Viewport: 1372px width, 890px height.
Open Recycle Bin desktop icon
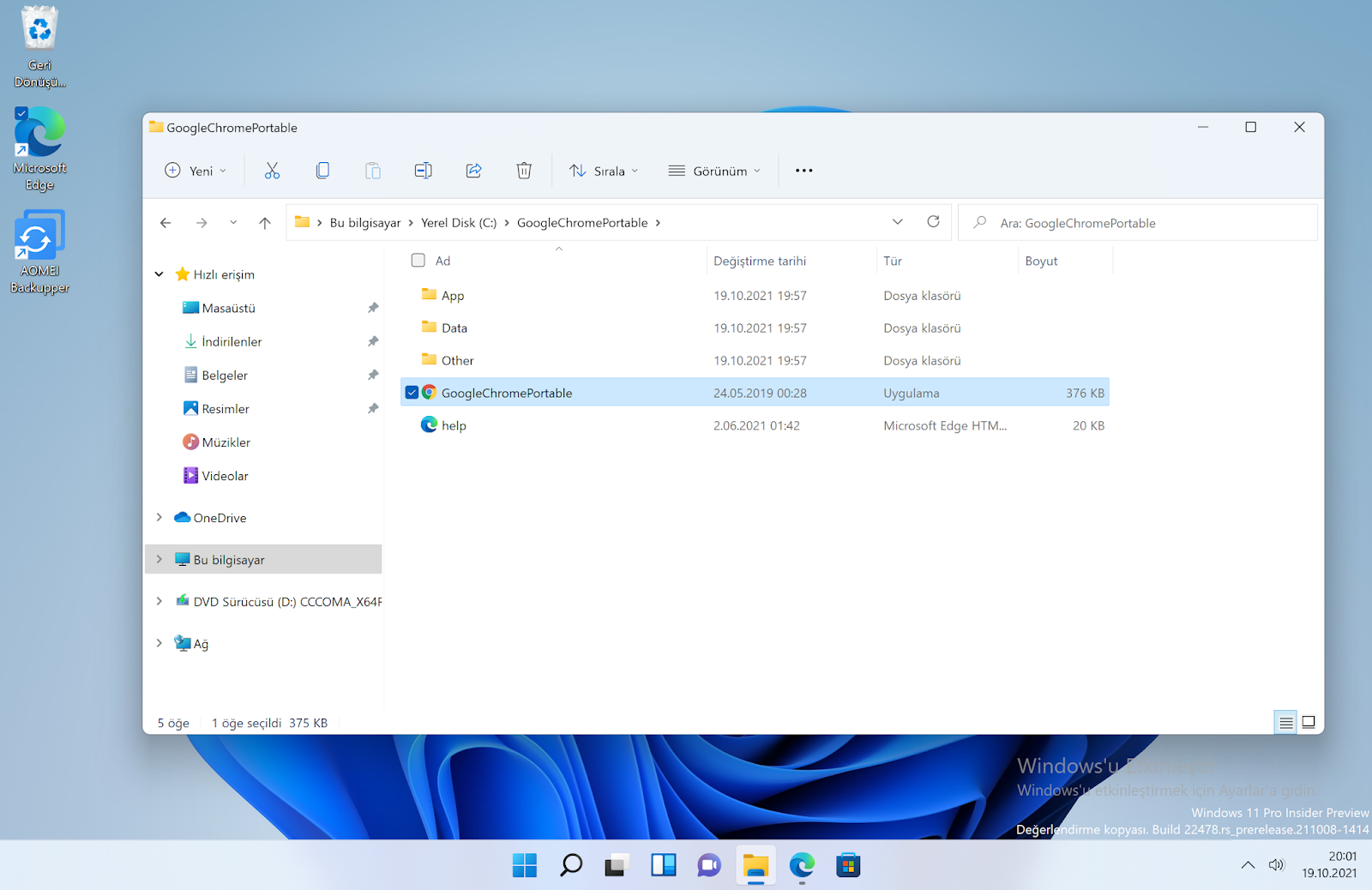pos(39,47)
